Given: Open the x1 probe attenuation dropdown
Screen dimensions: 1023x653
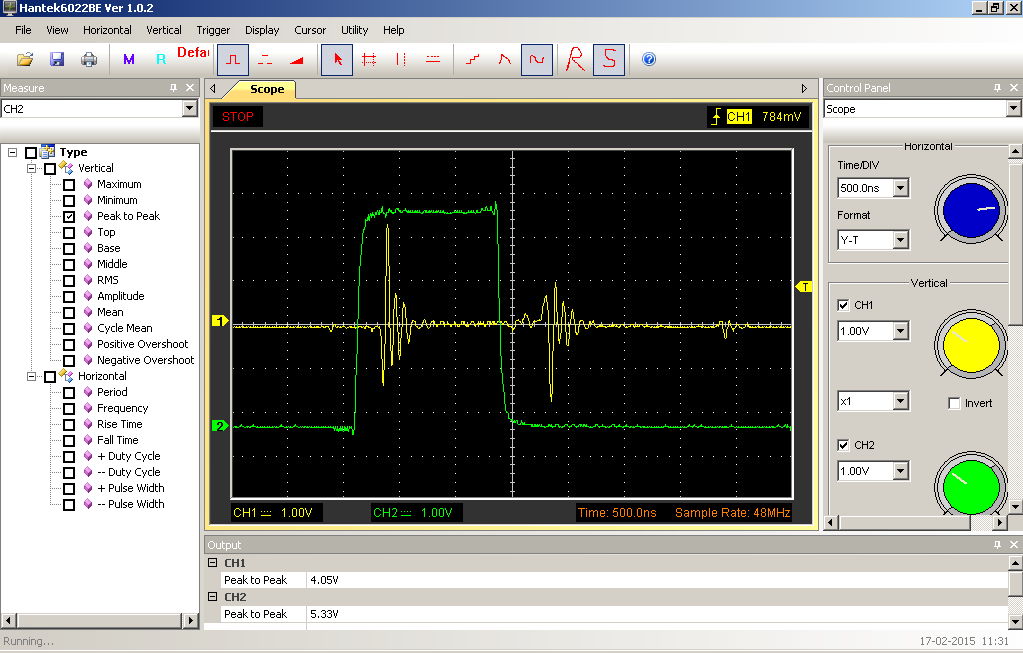Looking at the screenshot, I should pos(900,401).
